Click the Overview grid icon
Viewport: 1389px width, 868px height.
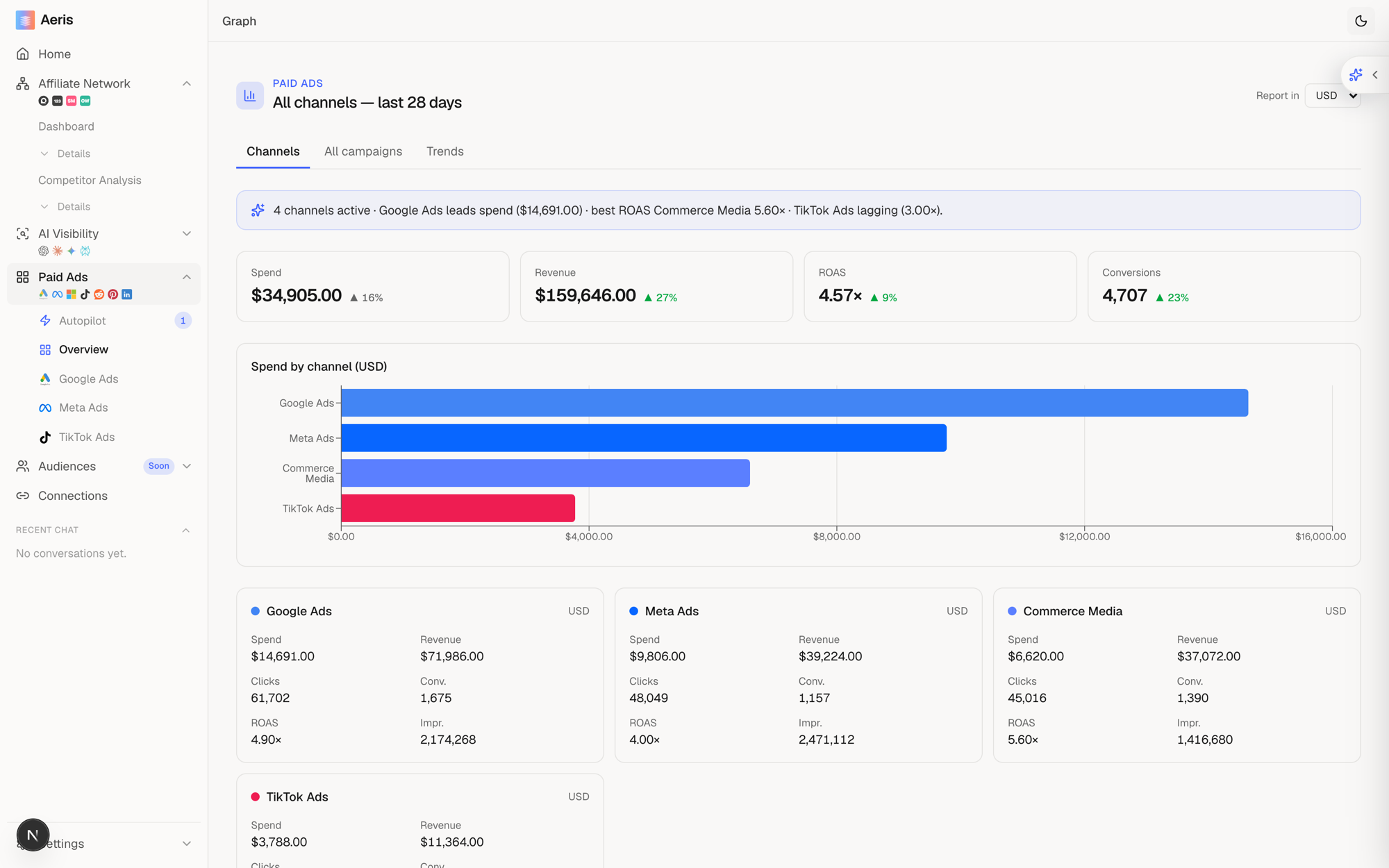click(45, 350)
